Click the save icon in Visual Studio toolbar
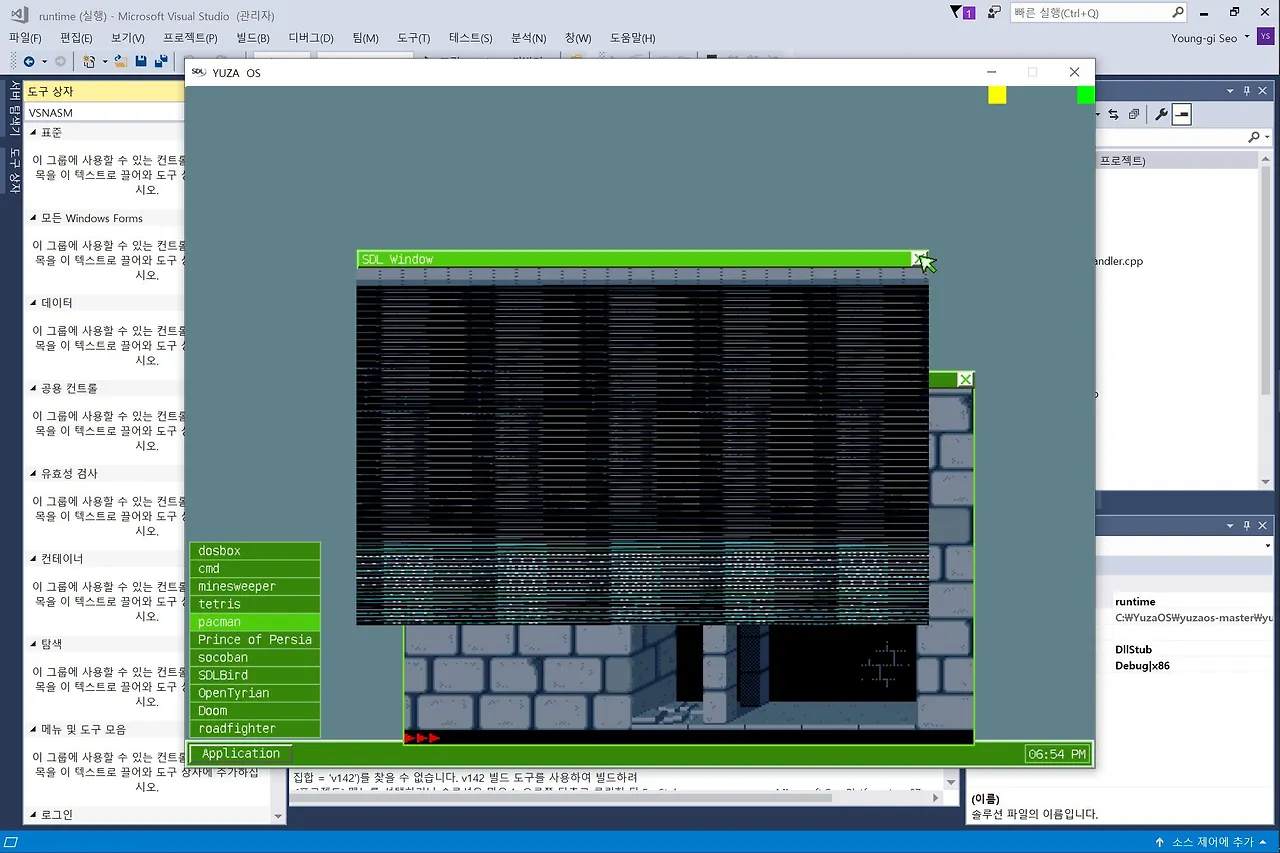The width and height of the screenshot is (1280, 853). [x=141, y=62]
